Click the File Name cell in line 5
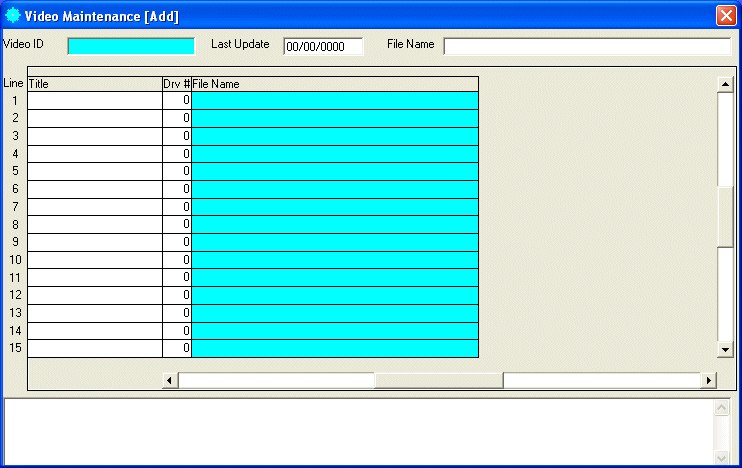 click(334, 172)
